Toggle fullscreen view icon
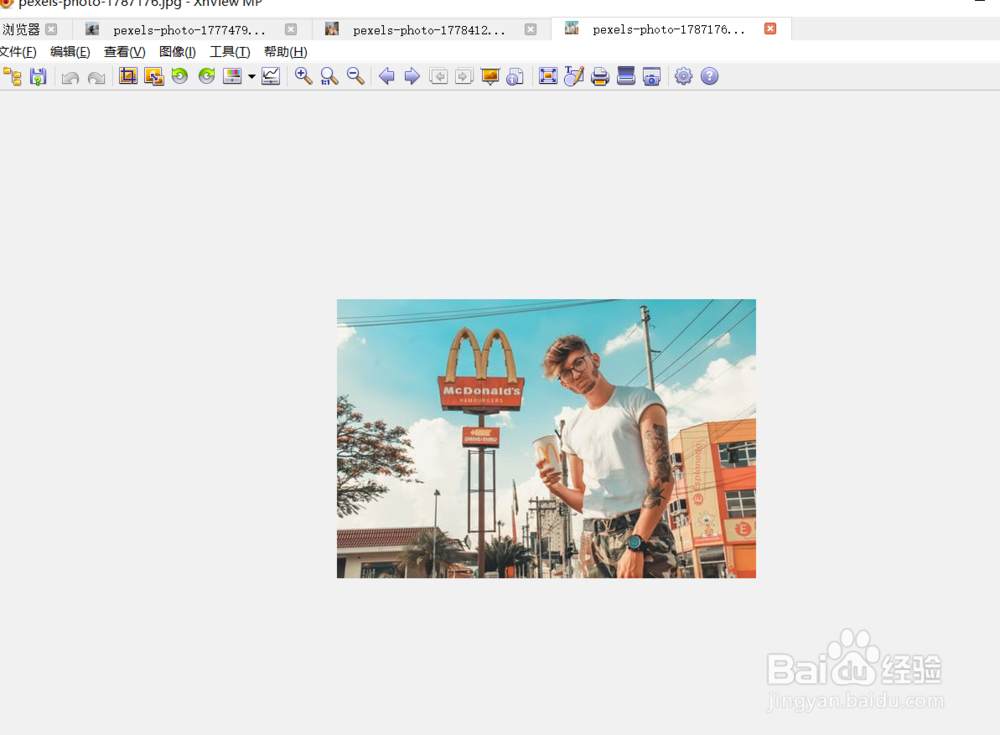Screen dimensions: 1000x735 point(548,77)
